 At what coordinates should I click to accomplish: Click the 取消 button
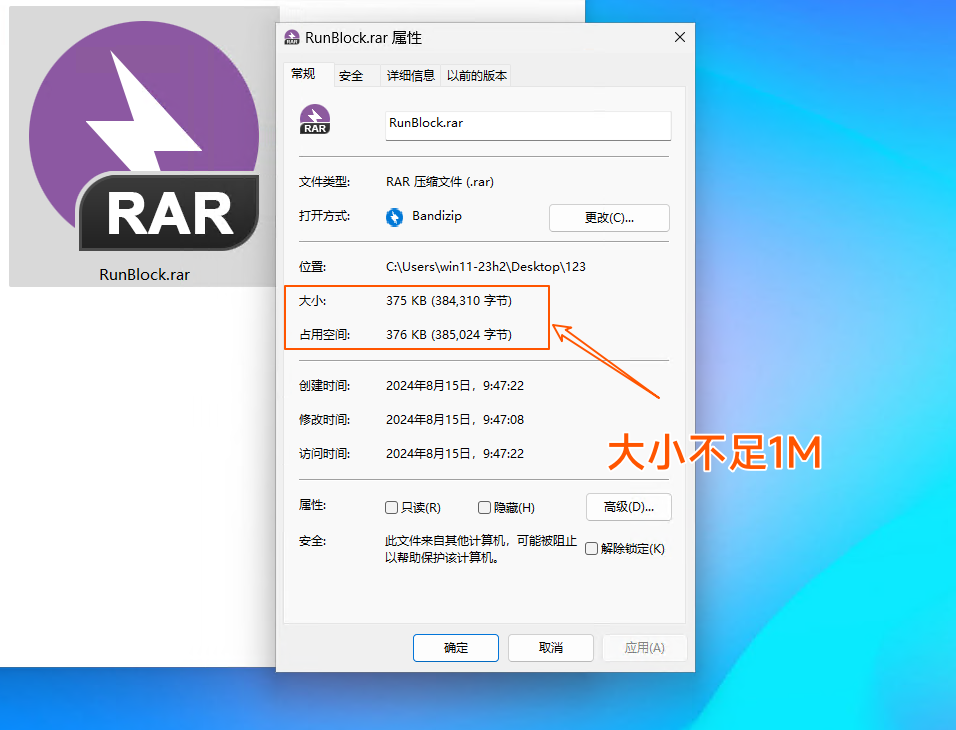tap(551, 648)
